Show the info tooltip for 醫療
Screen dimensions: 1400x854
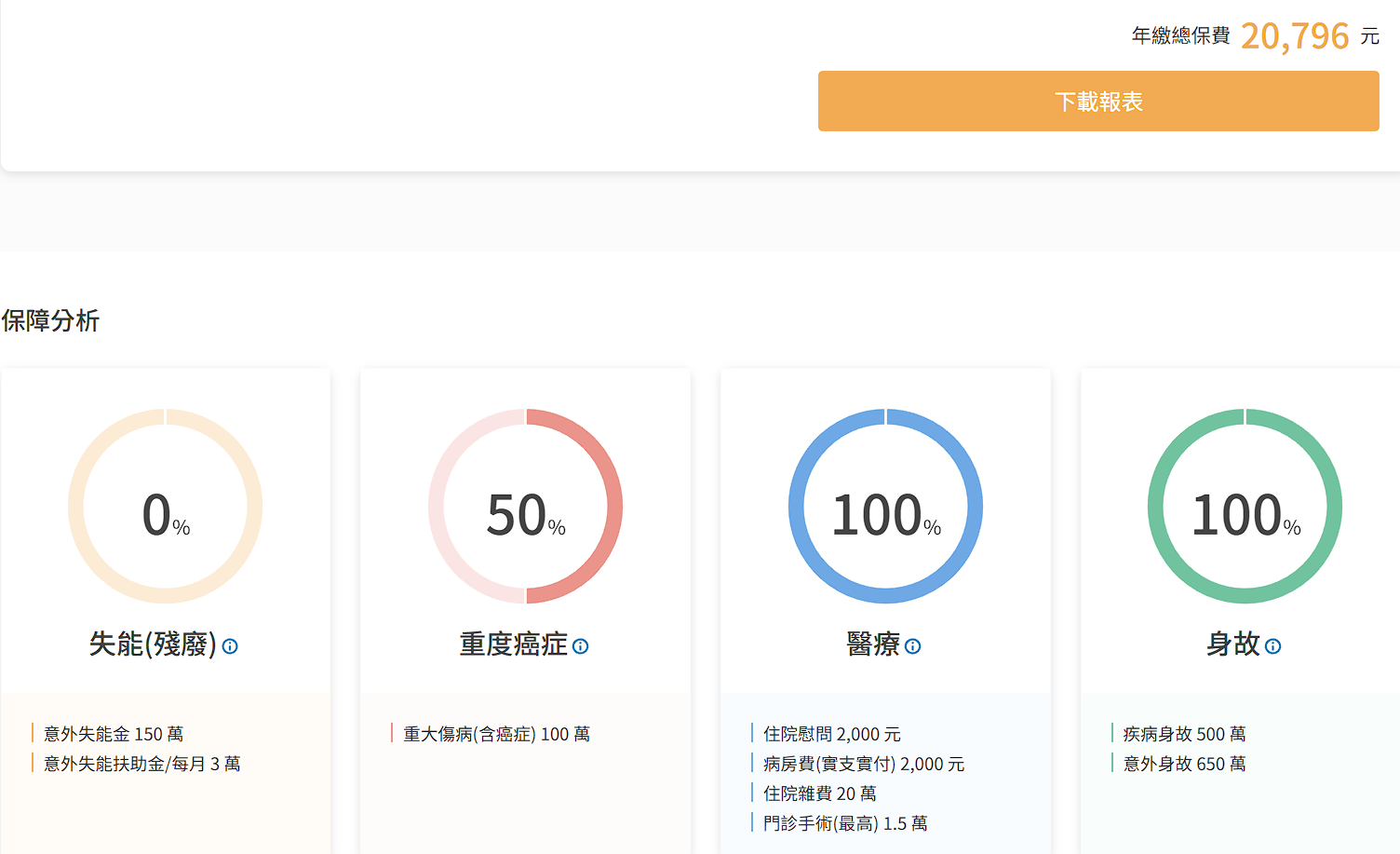(x=913, y=646)
